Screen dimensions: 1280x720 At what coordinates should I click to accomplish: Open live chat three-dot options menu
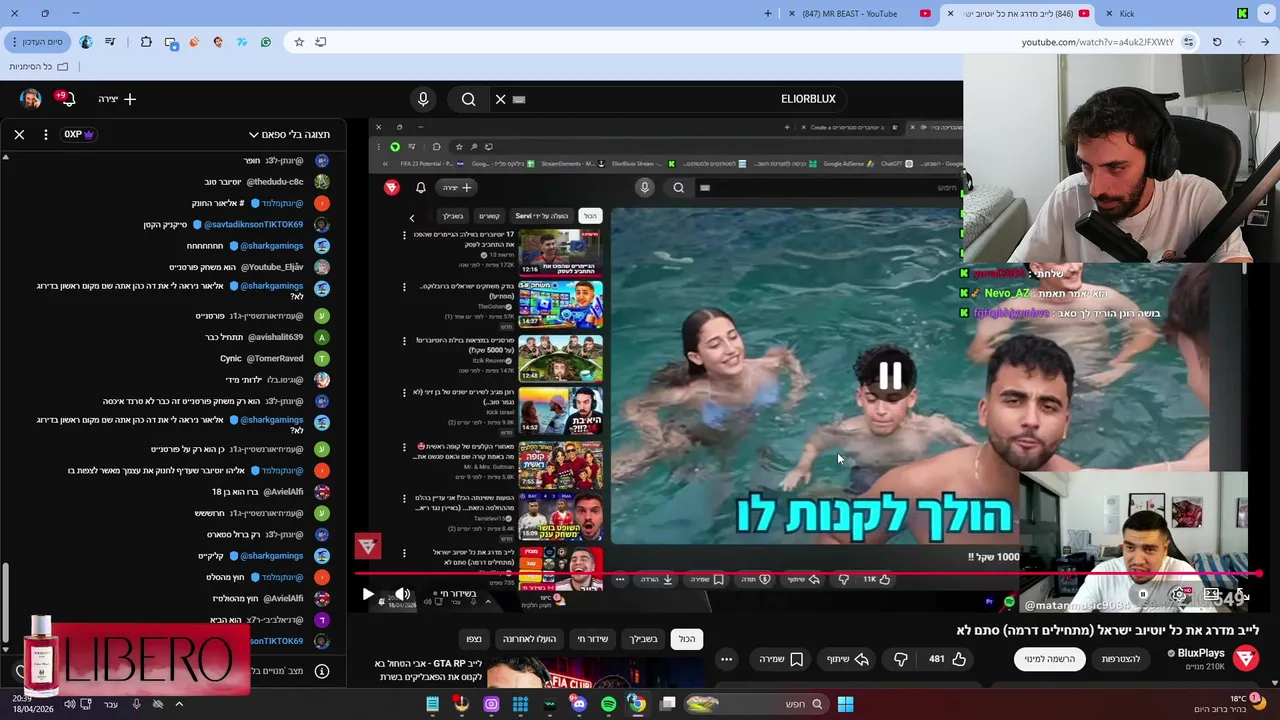[45, 134]
